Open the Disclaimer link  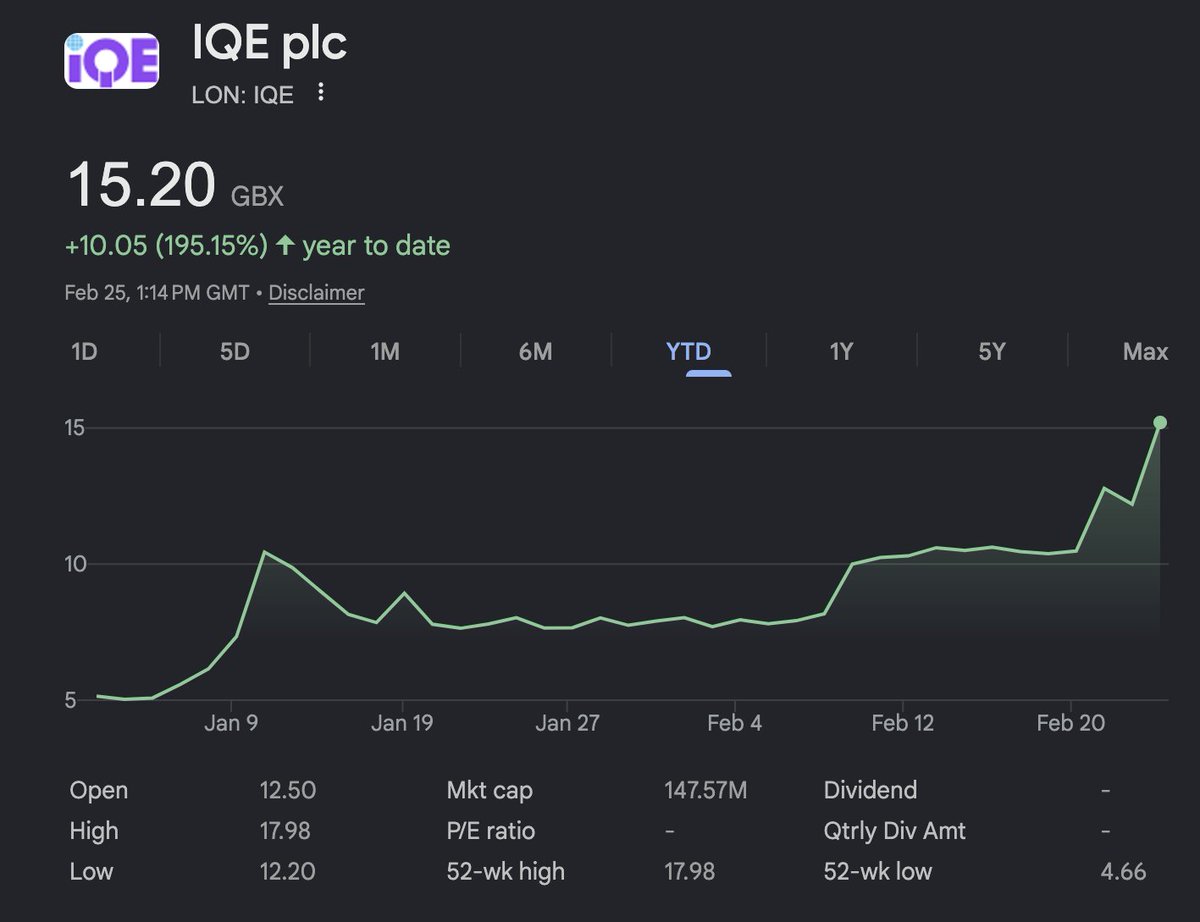[x=316, y=293]
